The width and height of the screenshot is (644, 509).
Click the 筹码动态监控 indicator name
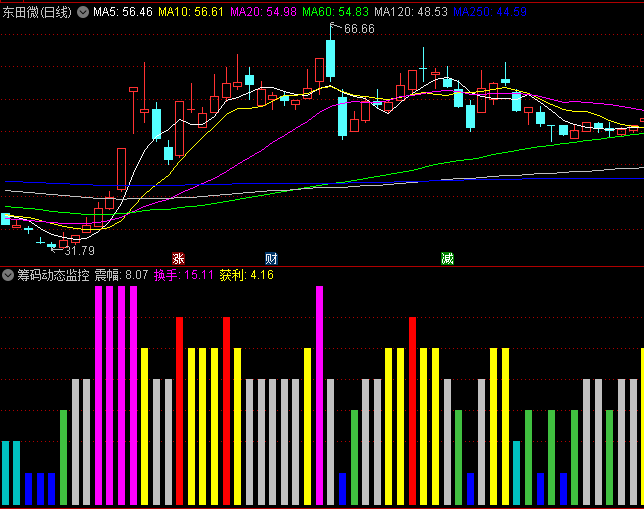point(53,275)
